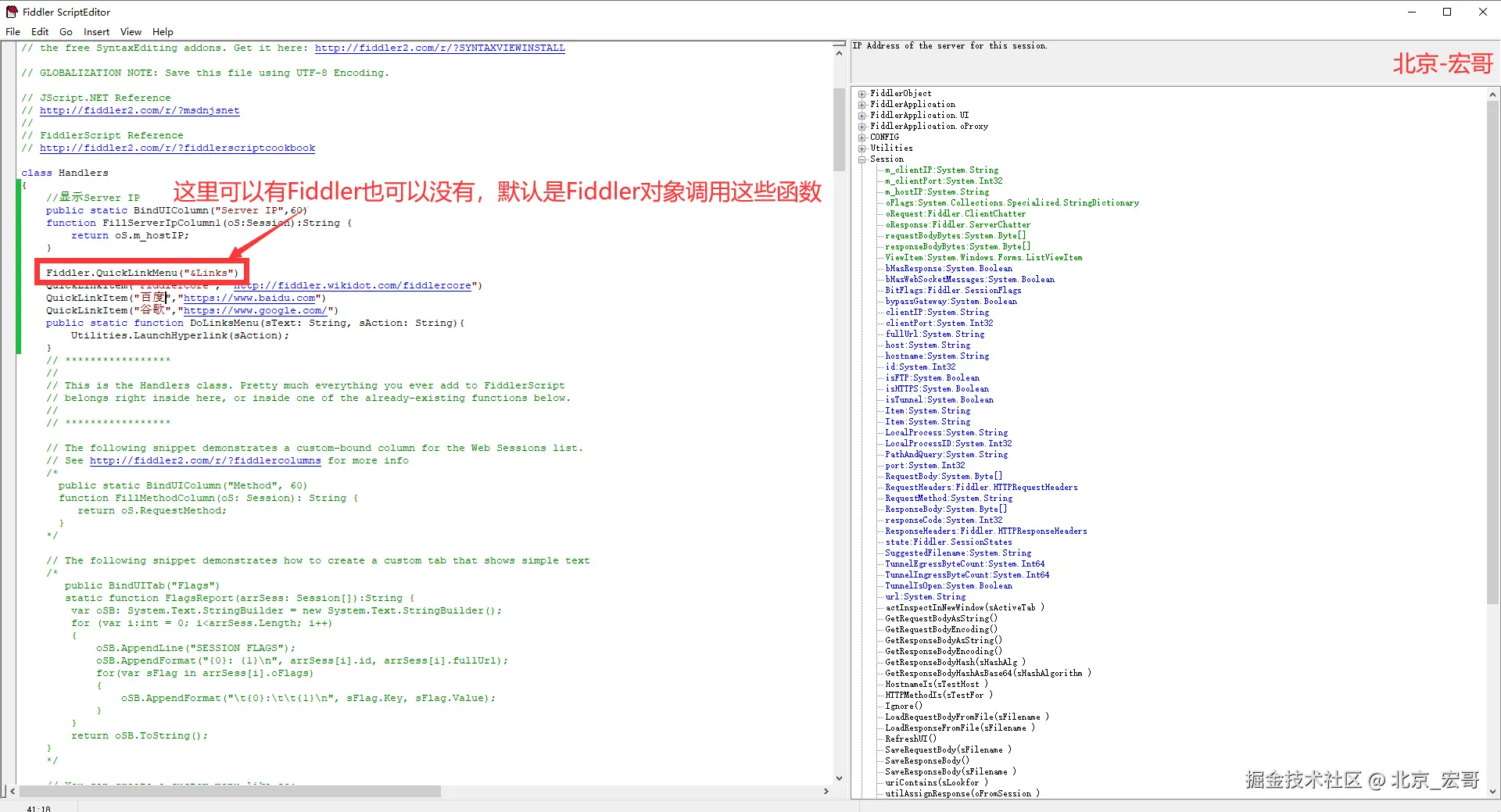Select responseBodyBytes:System.Byte[] item
The height and width of the screenshot is (812, 1501).
[x=958, y=247]
